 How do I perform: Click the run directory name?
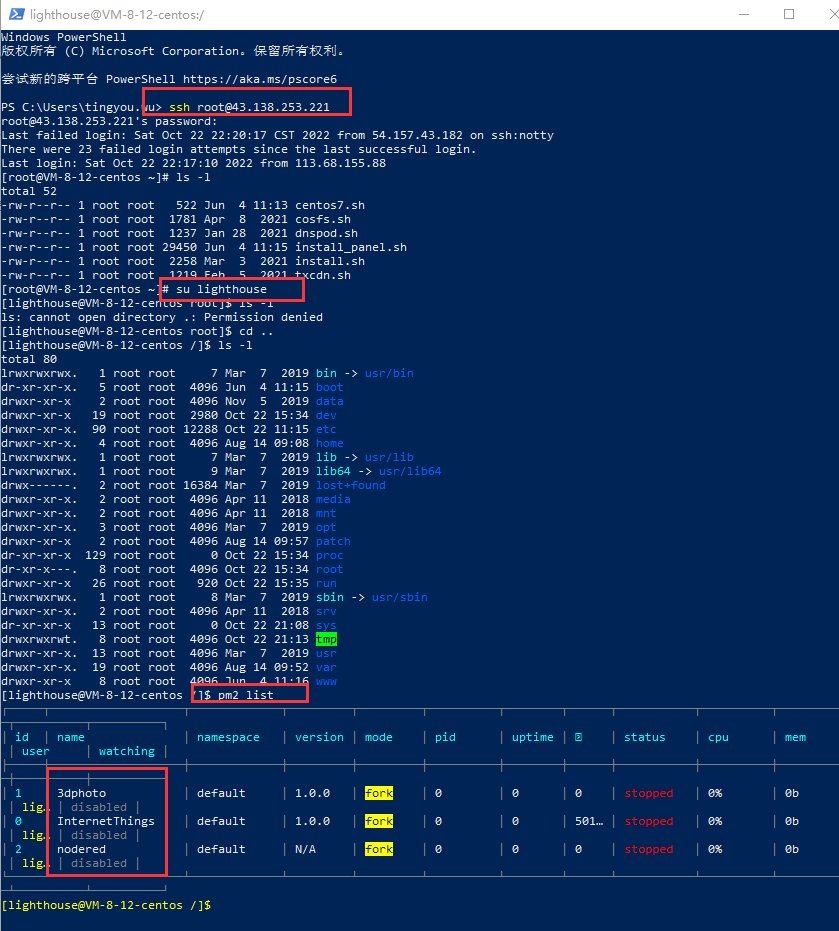[326, 584]
